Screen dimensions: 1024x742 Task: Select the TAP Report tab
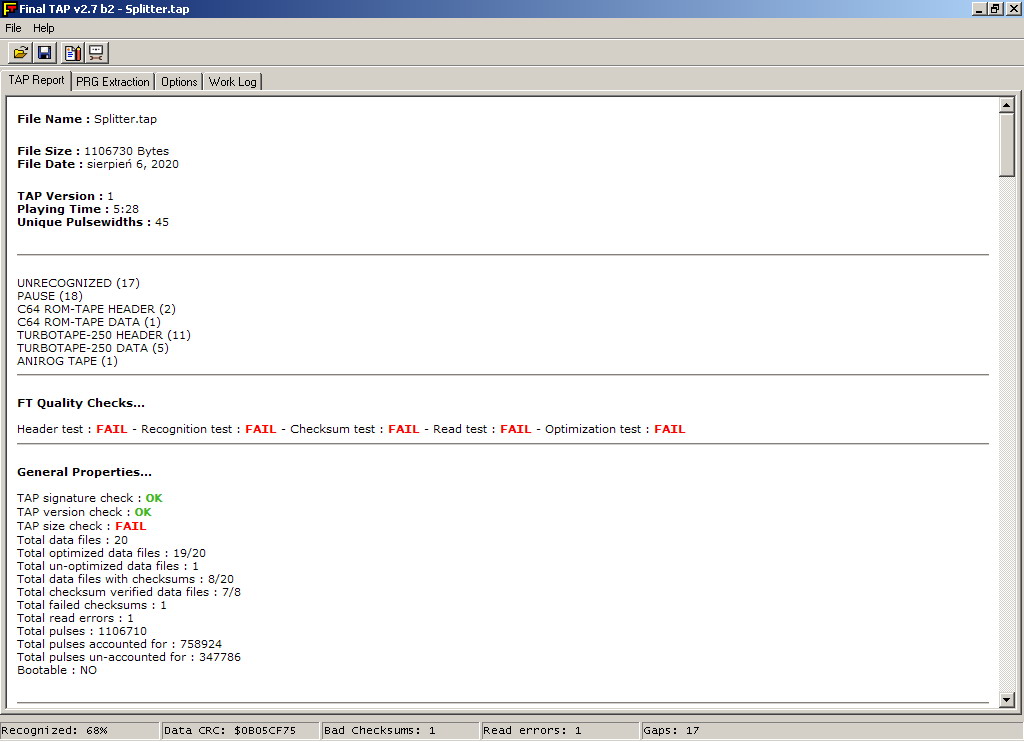36,80
